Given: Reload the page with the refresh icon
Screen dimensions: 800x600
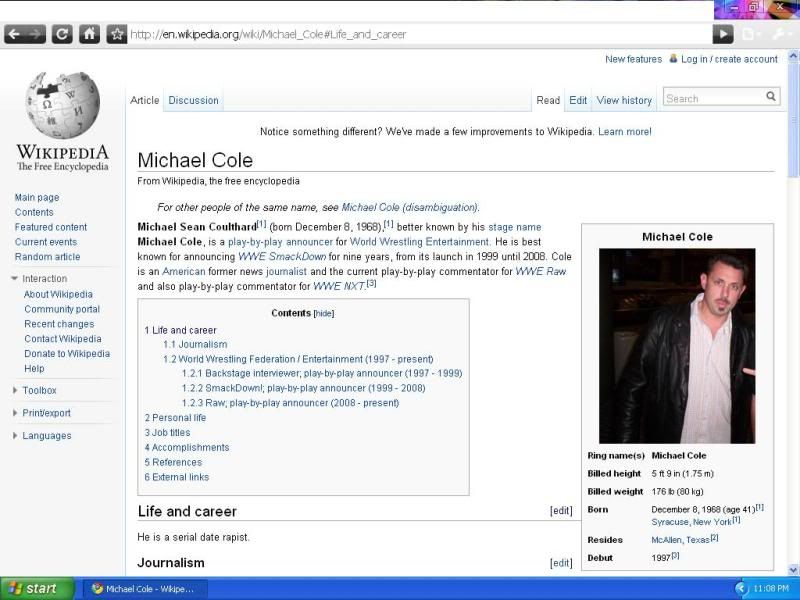Looking at the screenshot, I should click(x=62, y=34).
